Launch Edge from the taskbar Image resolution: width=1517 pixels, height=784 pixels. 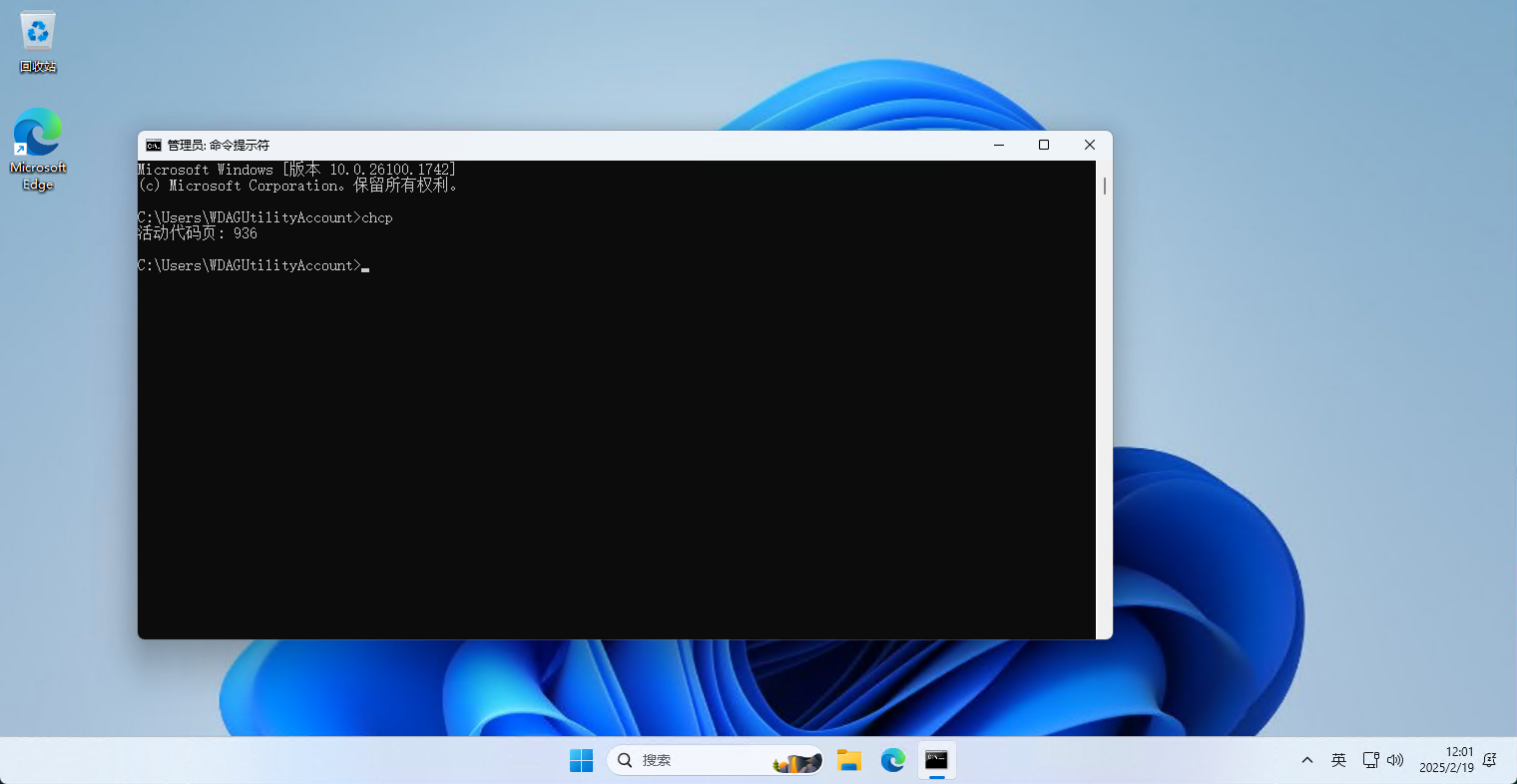click(x=892, y=760)
